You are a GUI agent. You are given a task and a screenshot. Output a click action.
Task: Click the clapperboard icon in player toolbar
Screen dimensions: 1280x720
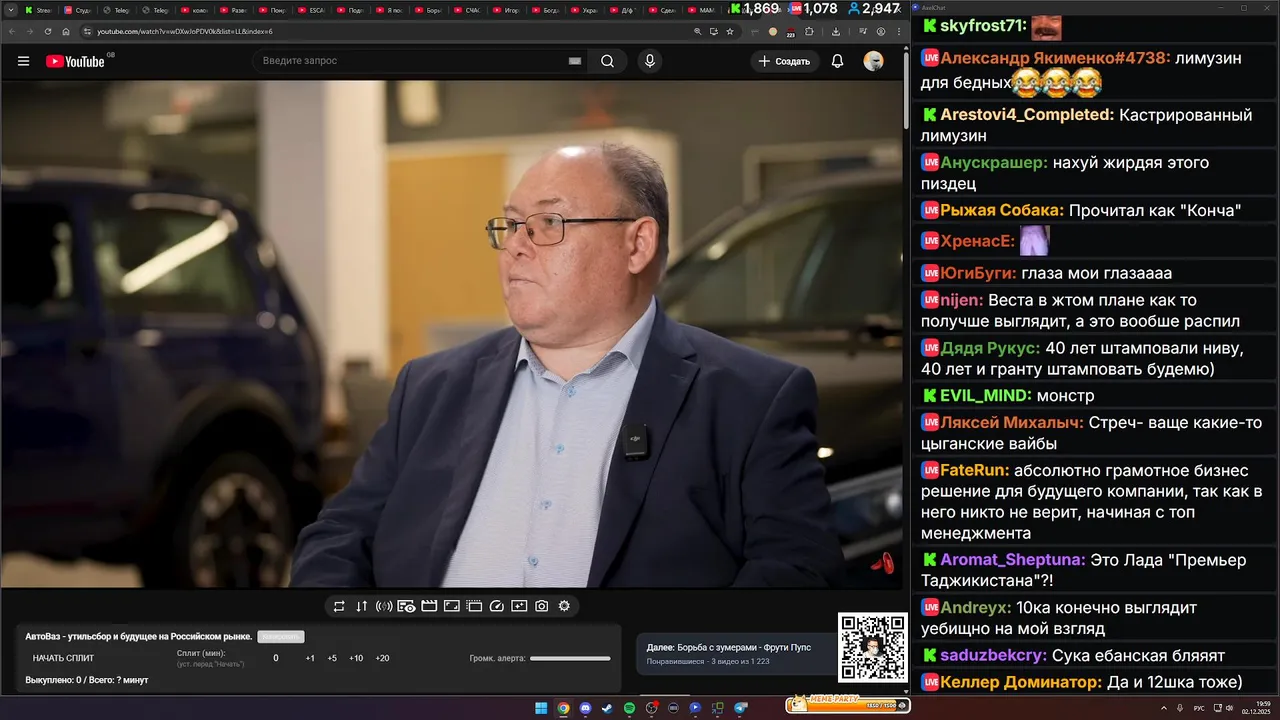point(429,606)
